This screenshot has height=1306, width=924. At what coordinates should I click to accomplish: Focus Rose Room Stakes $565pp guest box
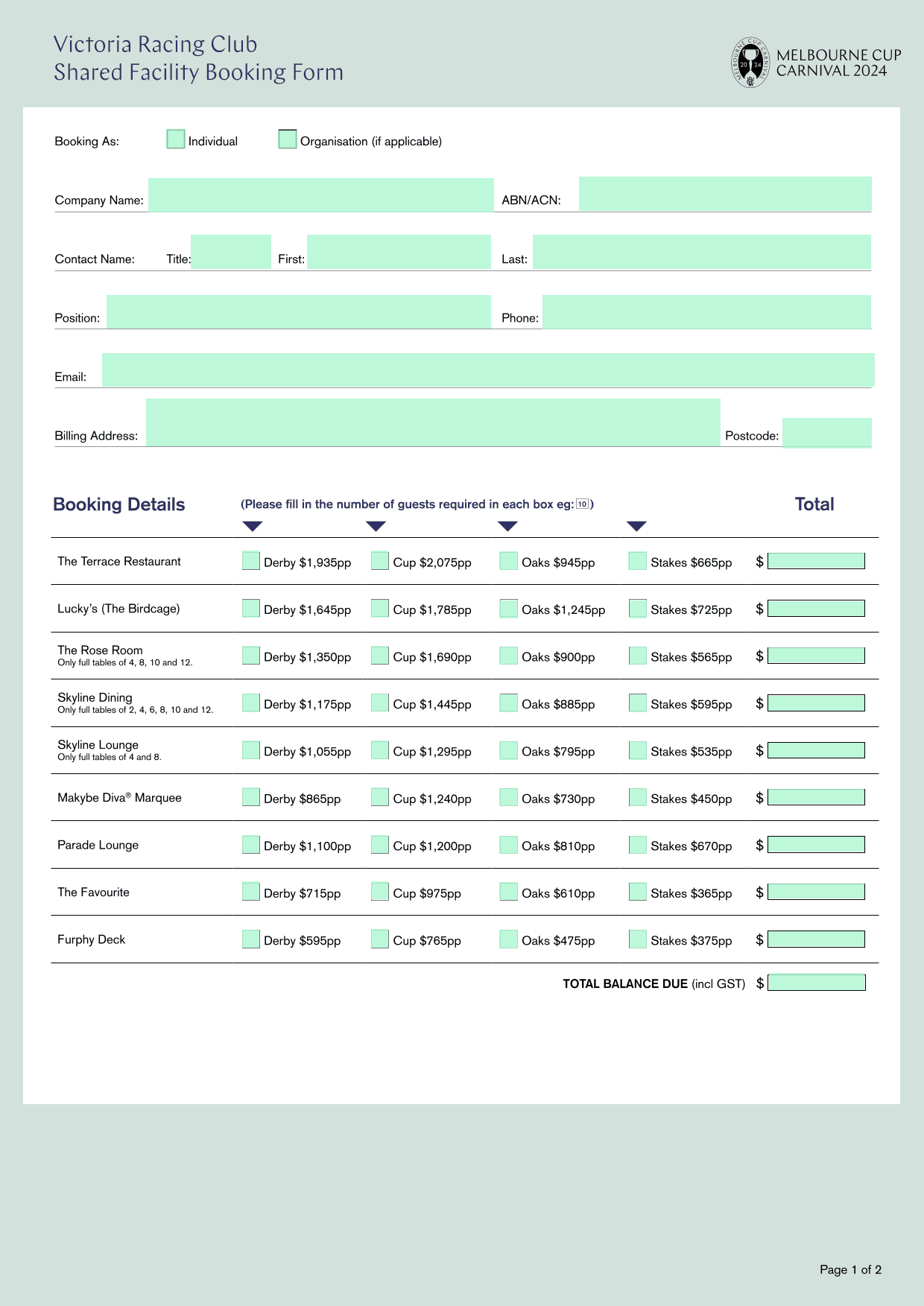click(638, 656)
